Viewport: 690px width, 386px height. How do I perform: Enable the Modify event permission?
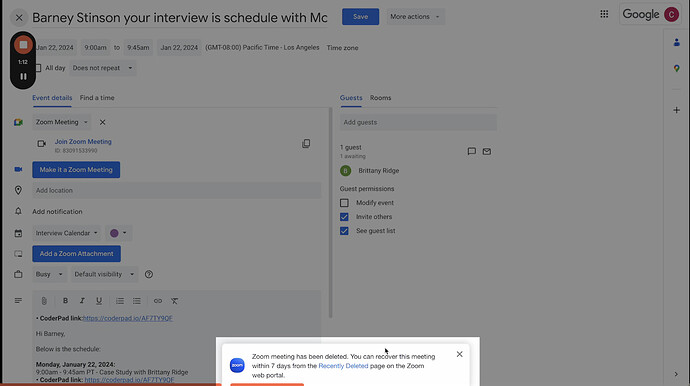click(x=344, y=203)
